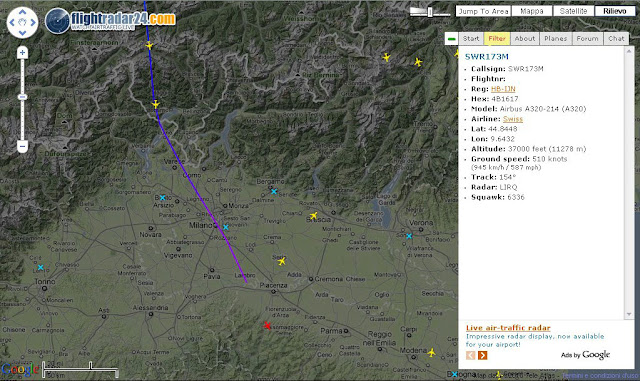Show previous ad with left arrow
The image size is (640, 381).
click(x=471, y=355)
